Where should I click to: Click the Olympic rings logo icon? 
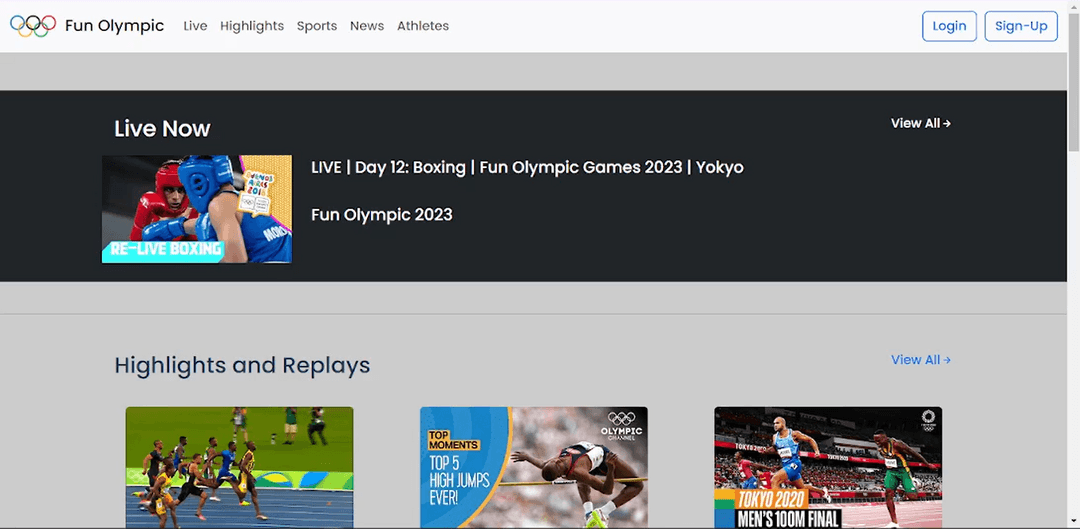point(33,26)
